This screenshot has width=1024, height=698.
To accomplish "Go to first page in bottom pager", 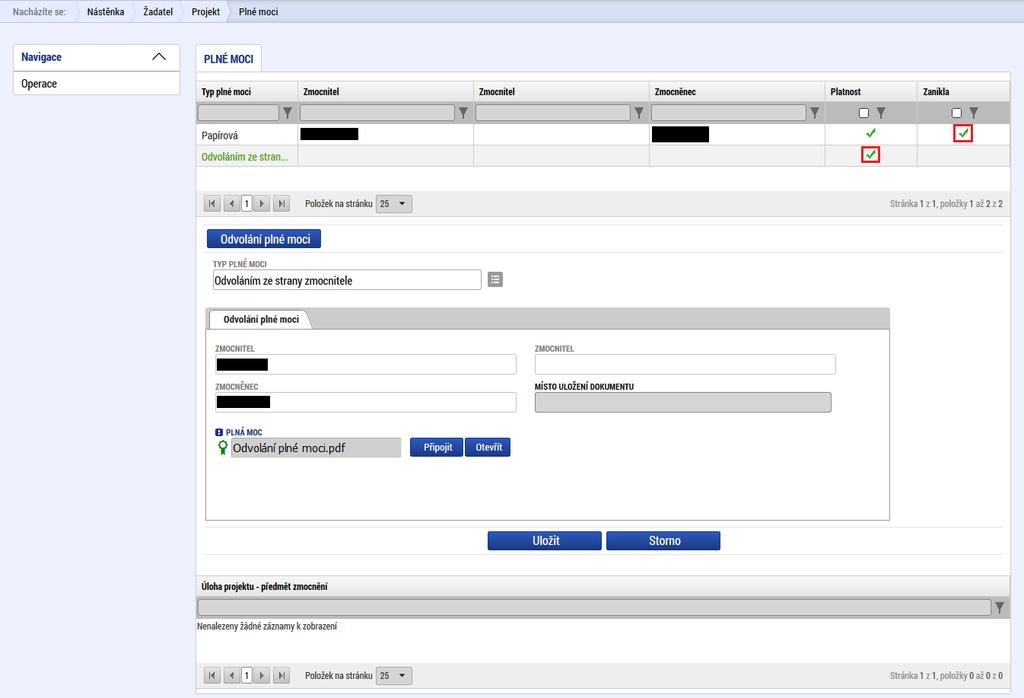I will pos(212,675).
